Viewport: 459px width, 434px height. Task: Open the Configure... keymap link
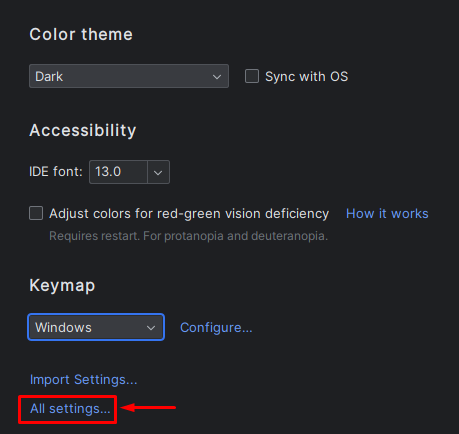point(216,328)
